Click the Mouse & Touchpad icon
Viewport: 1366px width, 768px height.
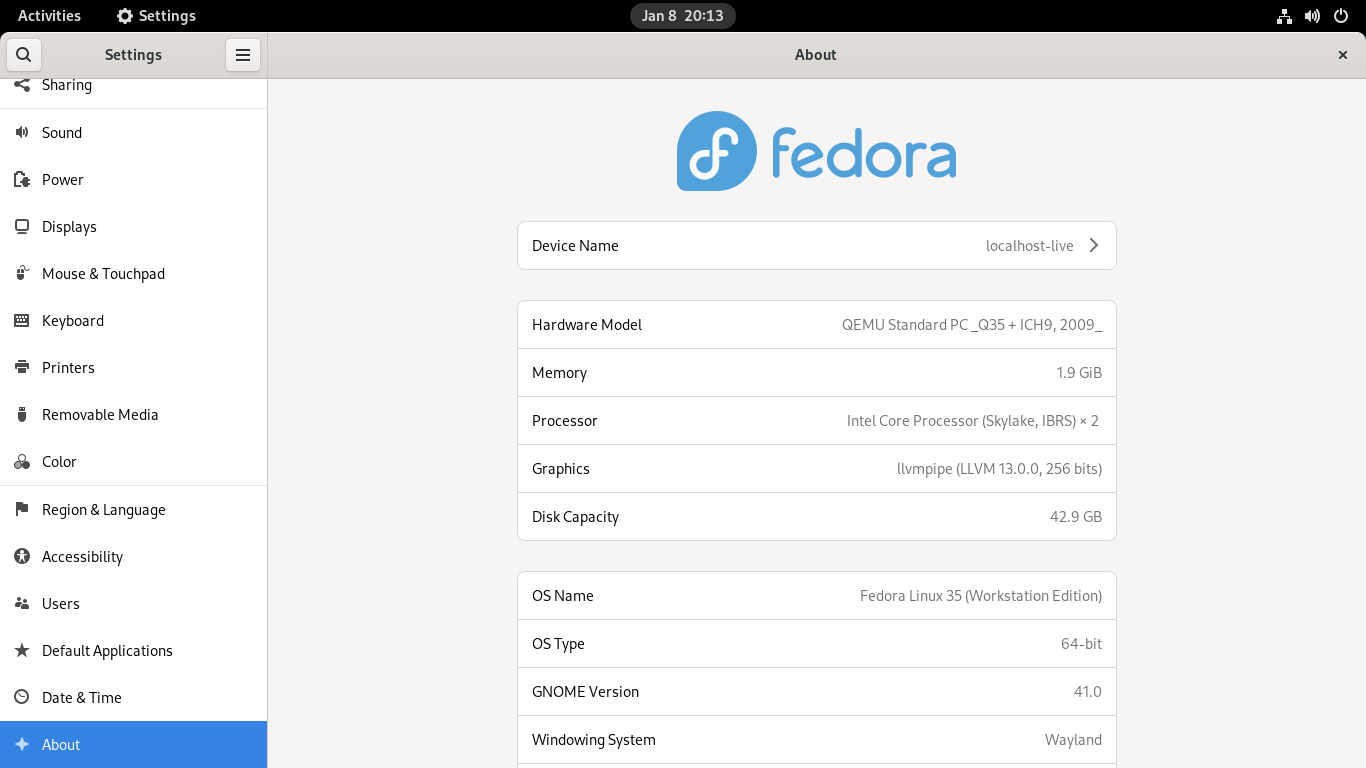[x=22, y=273]
